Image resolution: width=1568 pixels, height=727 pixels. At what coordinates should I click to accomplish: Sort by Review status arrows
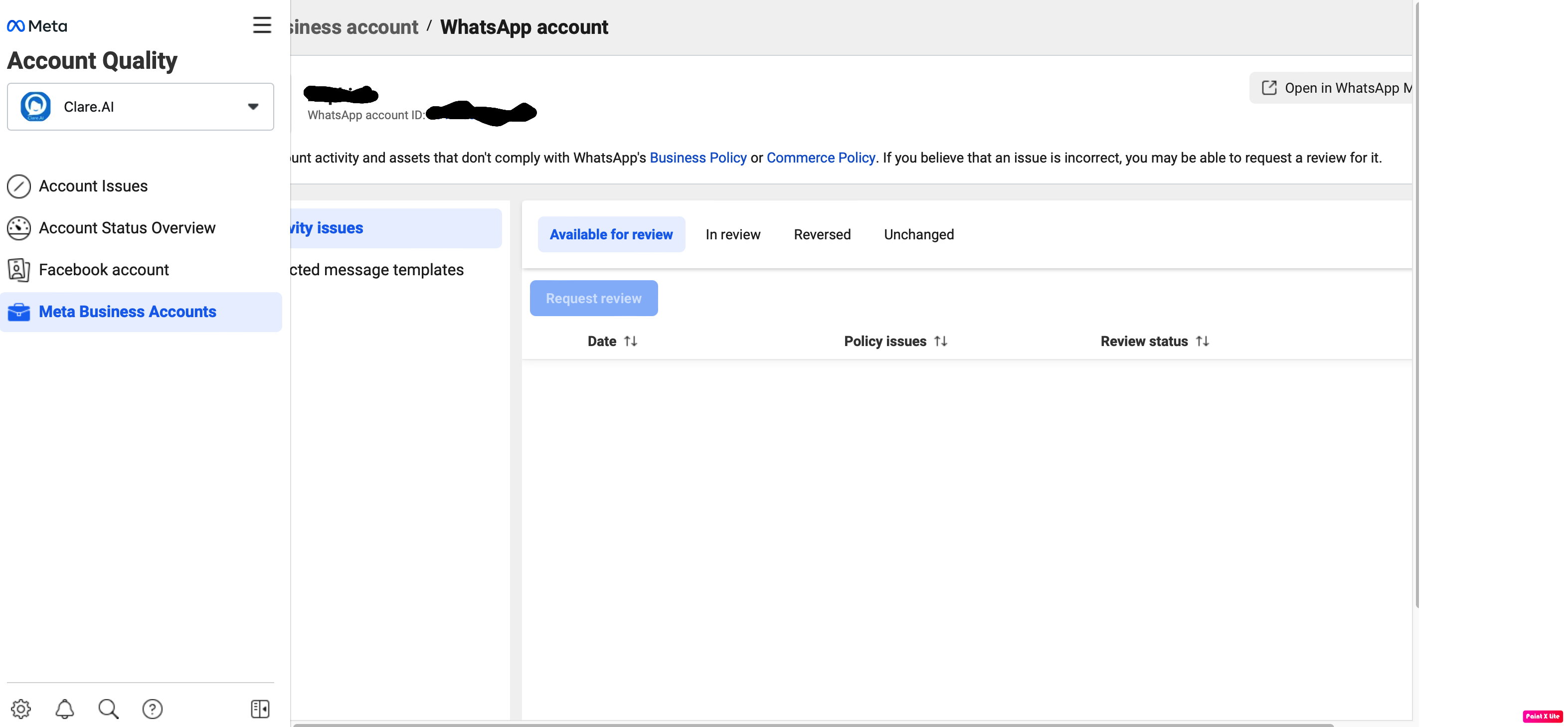pyautogui.click(x=1202, y=342)
